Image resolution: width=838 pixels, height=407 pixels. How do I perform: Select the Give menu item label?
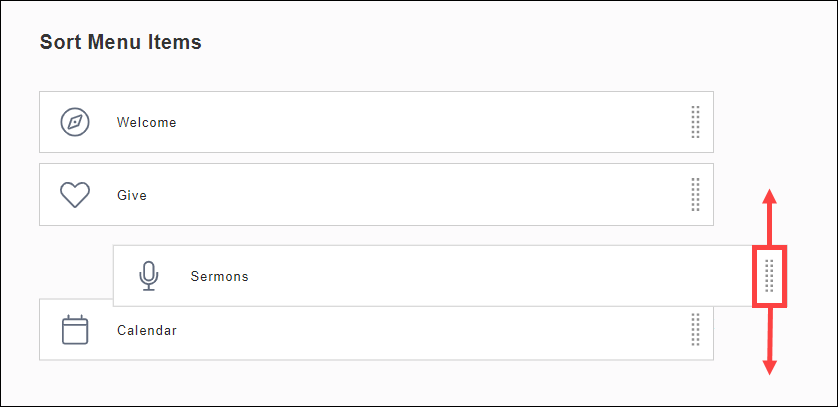(x=132, y=196)
